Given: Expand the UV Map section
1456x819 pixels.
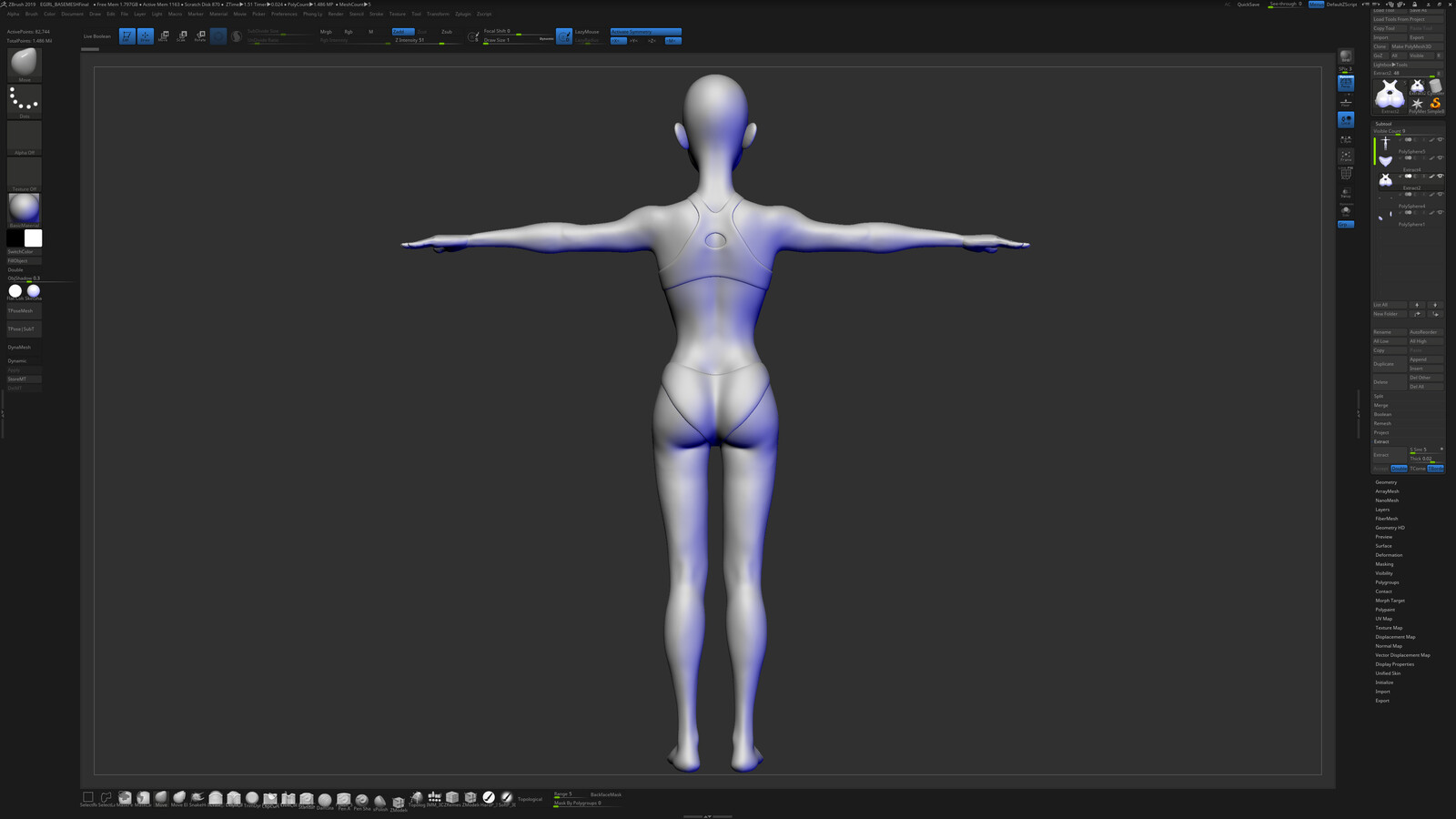Looking at the screenshot, I should point(1383,619).
